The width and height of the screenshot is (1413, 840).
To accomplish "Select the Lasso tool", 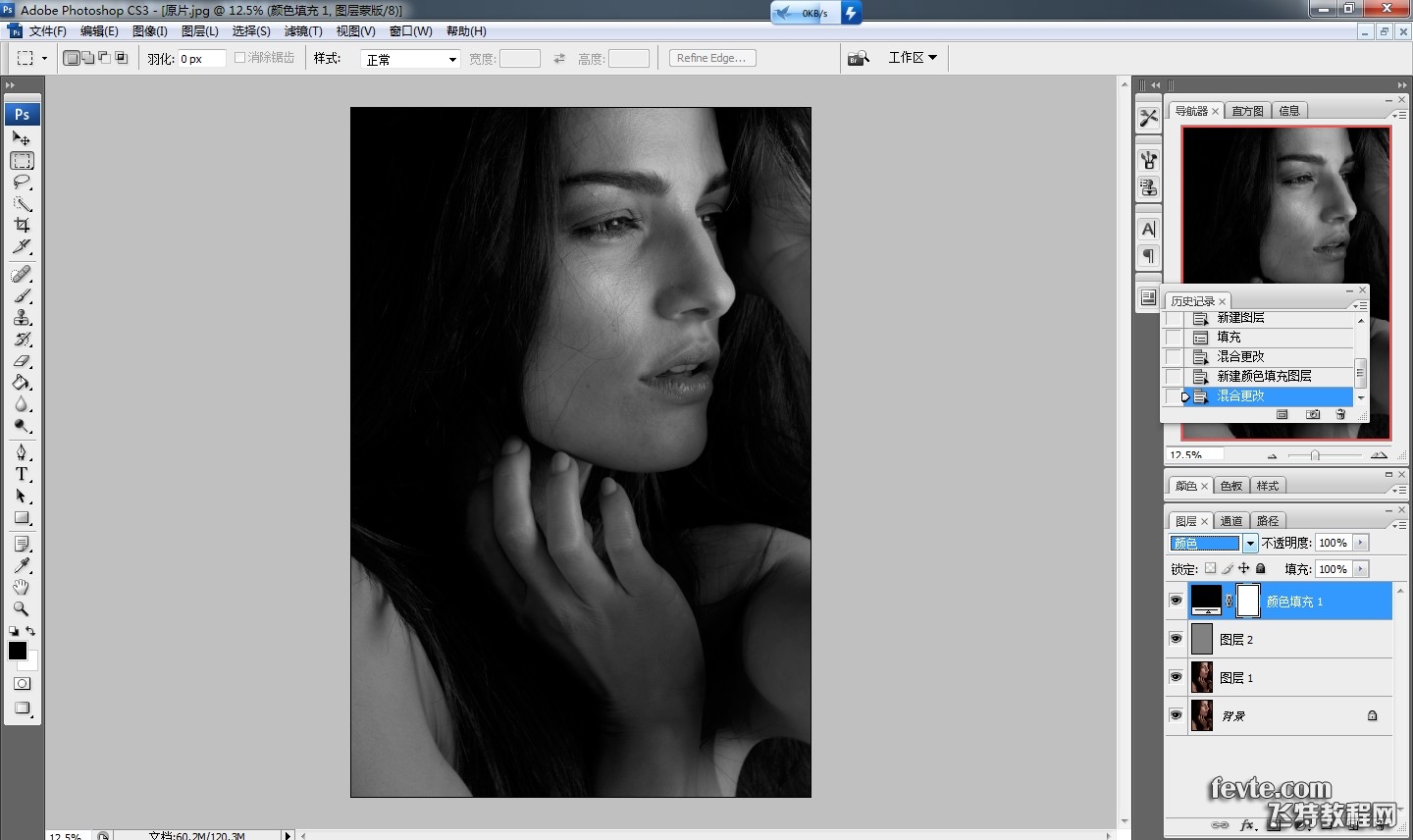I will 22,183.
